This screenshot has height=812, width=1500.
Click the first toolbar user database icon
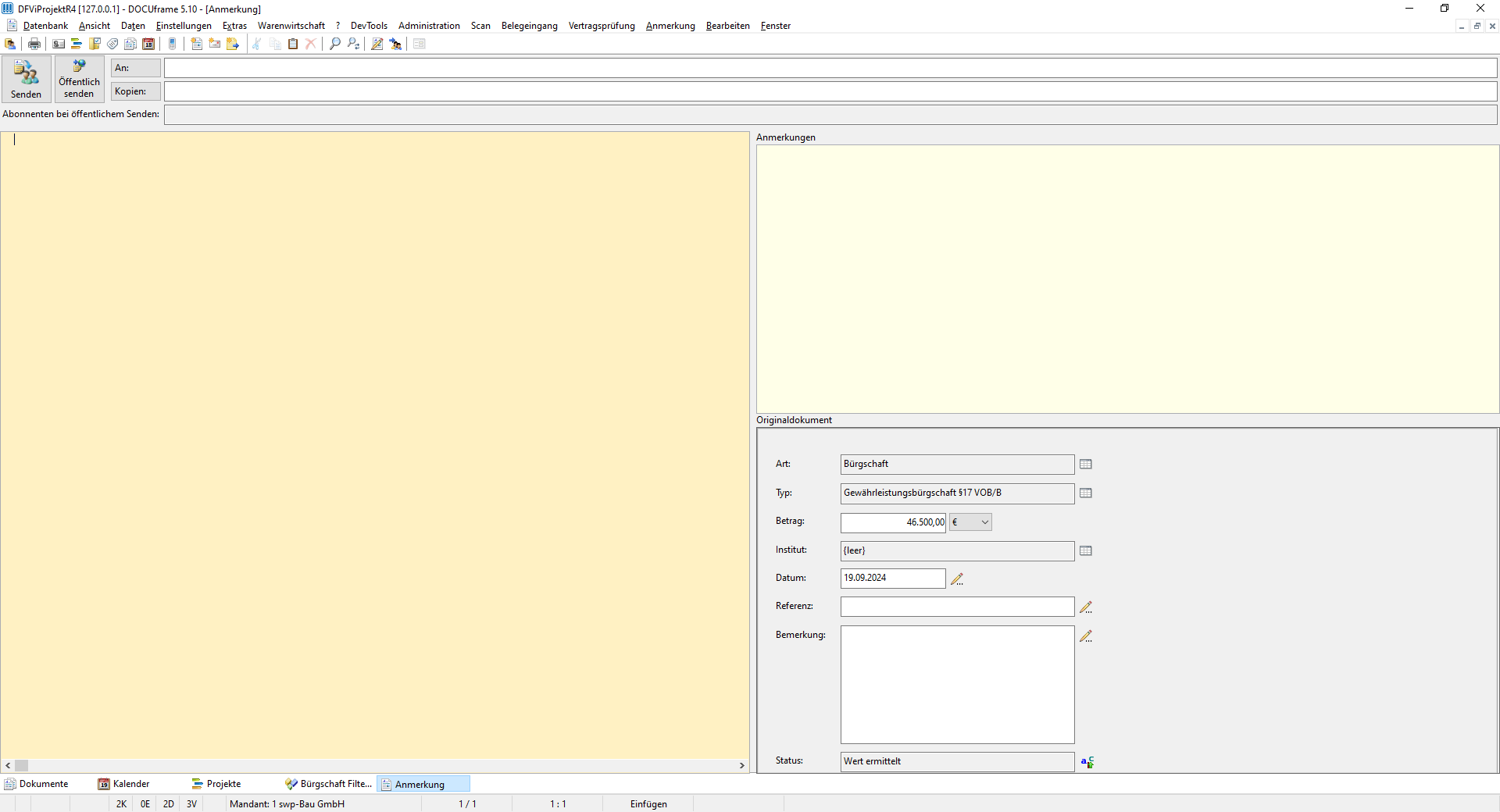(x=10, y=44)
